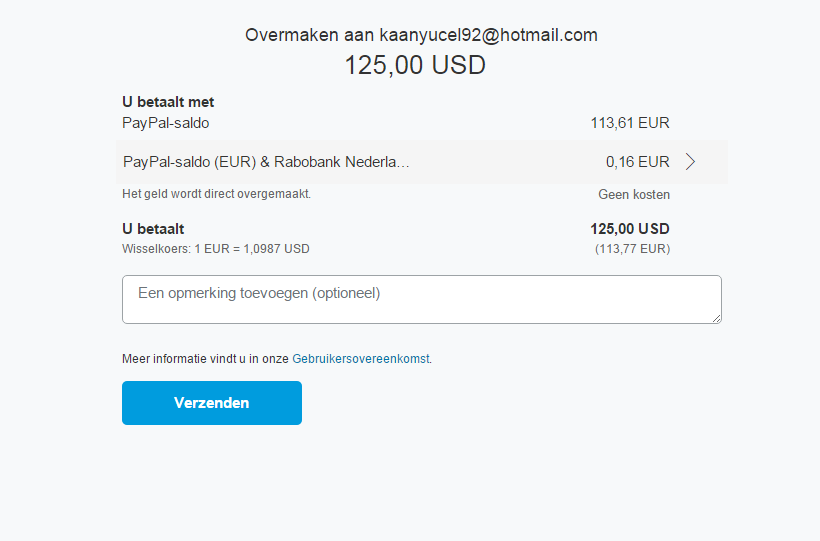The image size is (820, 541).
Task: Click the 113,61 EUR balance amount
Action: pos(630,123)
